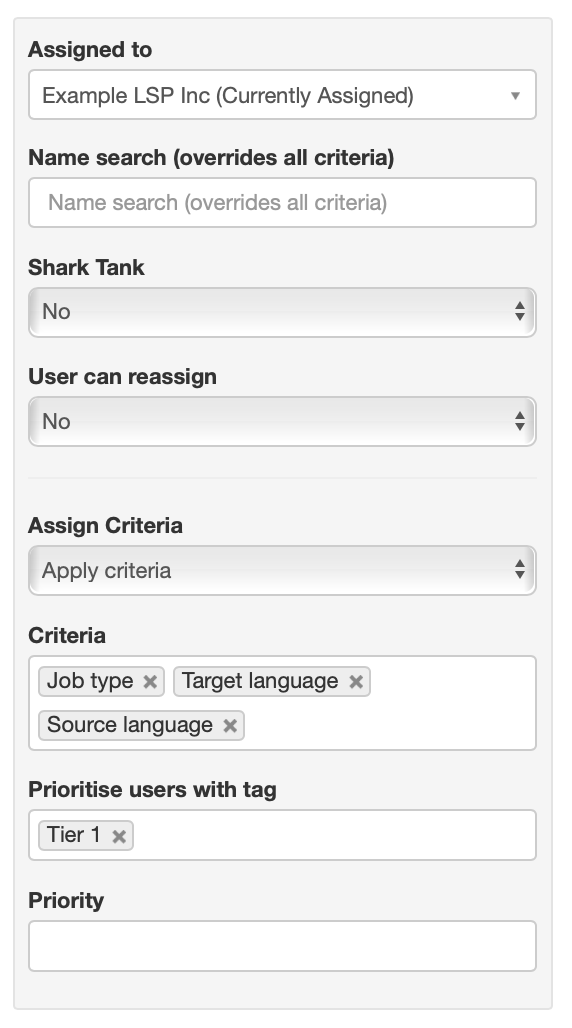Click inside Prioritise users with tag box
The image size is (572, 1028).
pyautogui.click(x=335, y=835)
